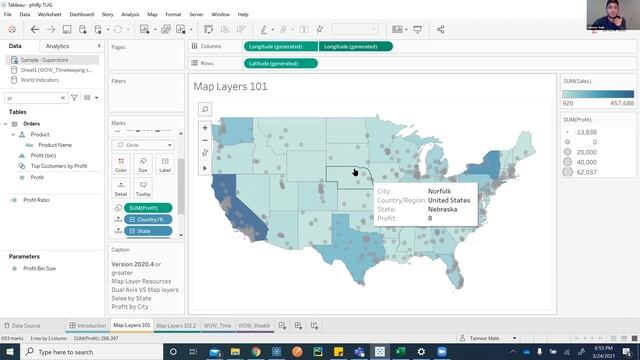Click the State pill in Marks
The width and height of the screenshot is (640, 360).
148,231
